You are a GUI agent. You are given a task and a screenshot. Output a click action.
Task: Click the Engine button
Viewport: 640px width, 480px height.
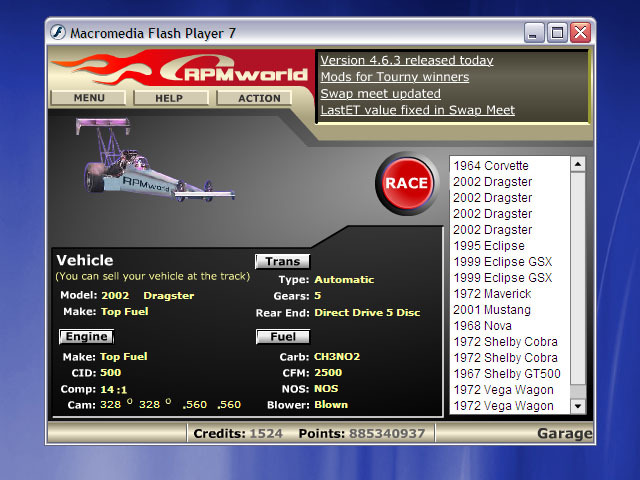(87, 336)
